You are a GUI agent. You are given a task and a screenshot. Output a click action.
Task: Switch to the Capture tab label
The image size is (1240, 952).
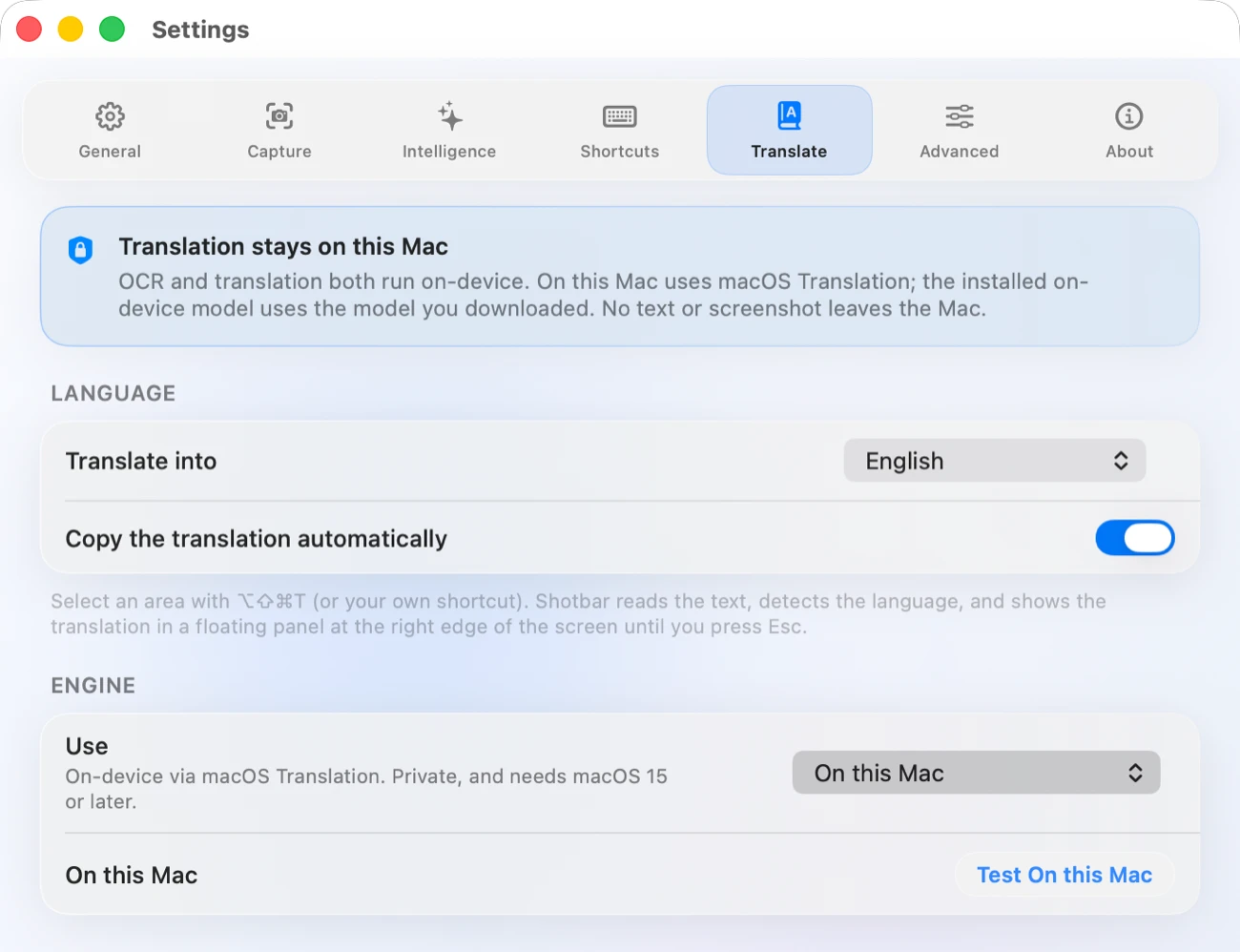(279, 152)
